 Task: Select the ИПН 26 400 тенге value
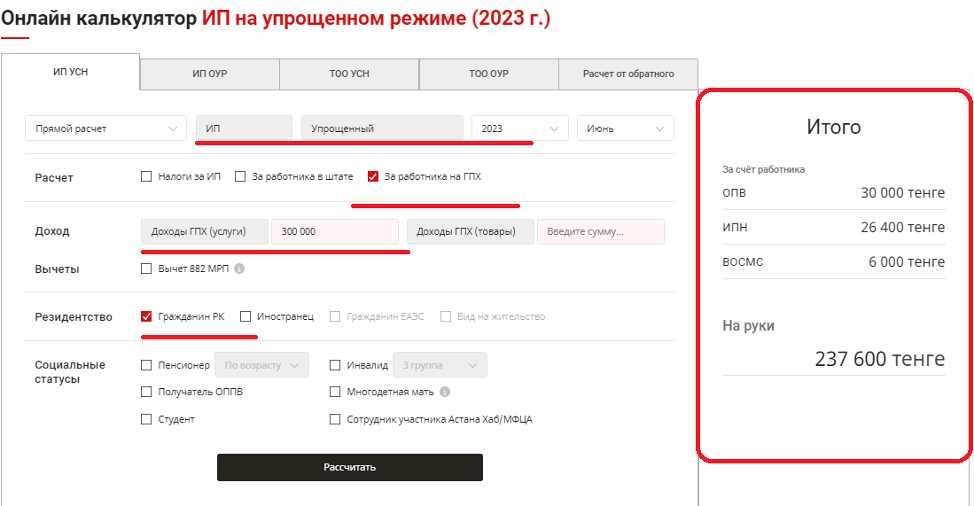[903, 227]
